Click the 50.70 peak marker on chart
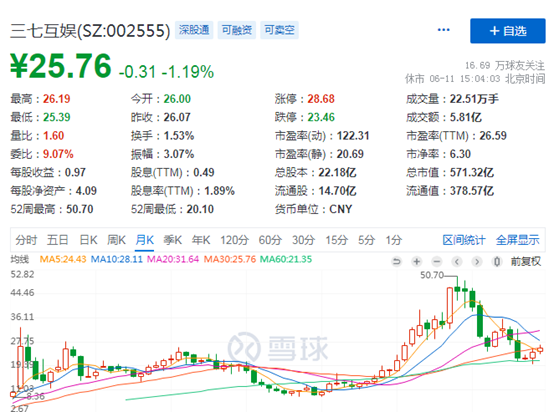Image resolution: width=554 pixels, height=412 pixels. point(432,275)
